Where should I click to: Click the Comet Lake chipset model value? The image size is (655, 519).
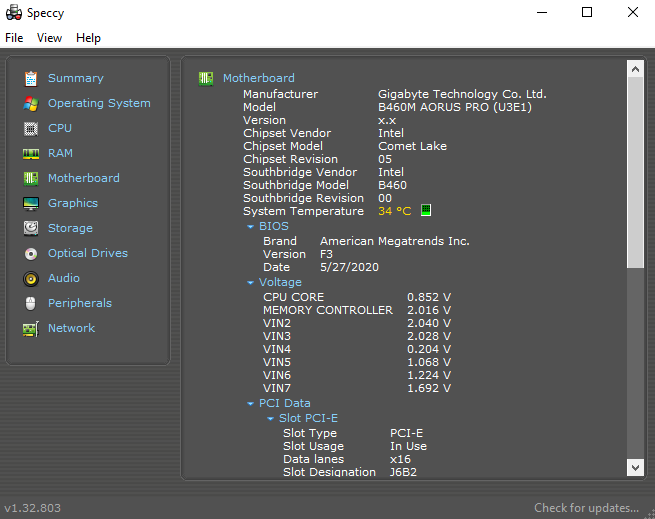(x=412, y=146)
